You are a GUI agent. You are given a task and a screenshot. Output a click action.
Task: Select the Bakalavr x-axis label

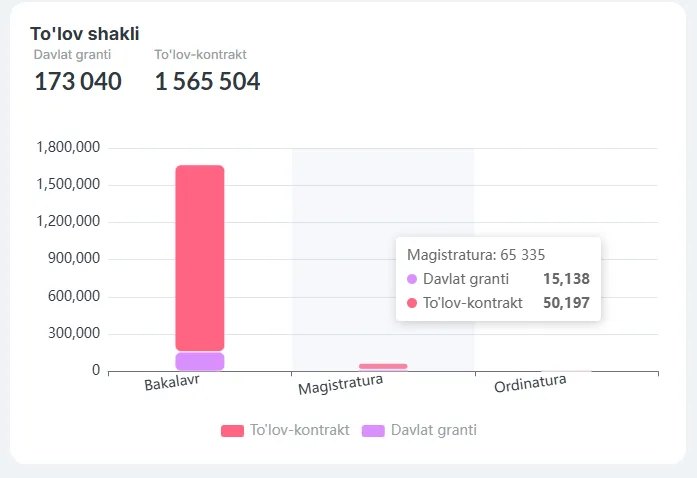point(172,384)
